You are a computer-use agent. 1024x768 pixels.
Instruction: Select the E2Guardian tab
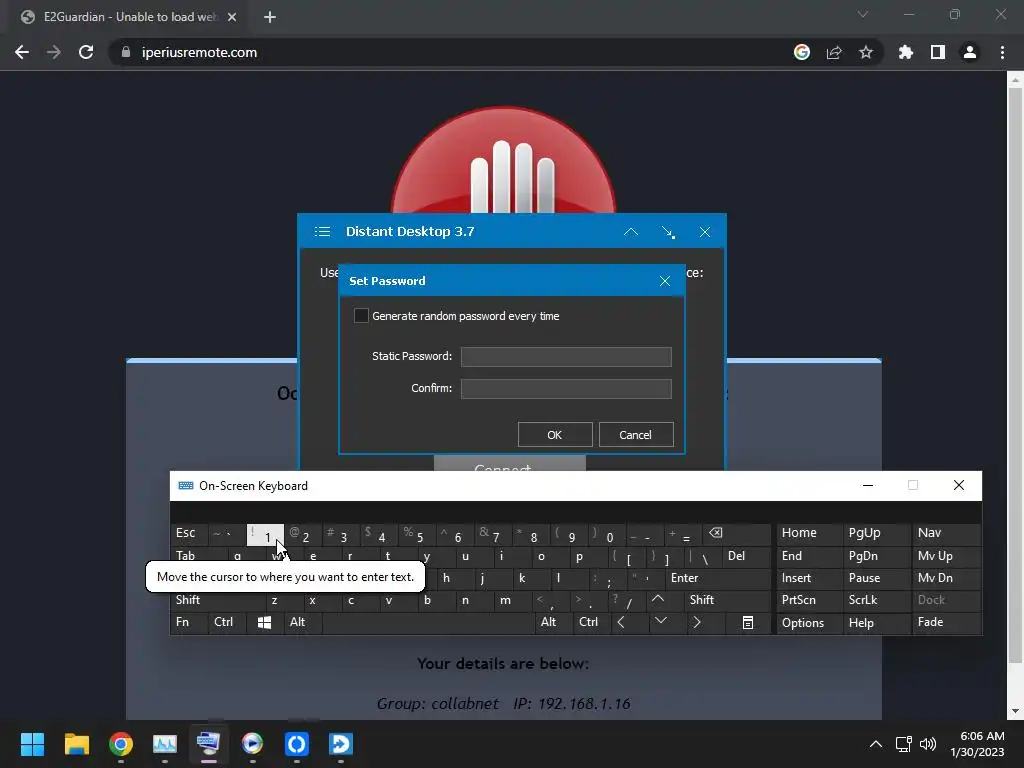(129, 17)
